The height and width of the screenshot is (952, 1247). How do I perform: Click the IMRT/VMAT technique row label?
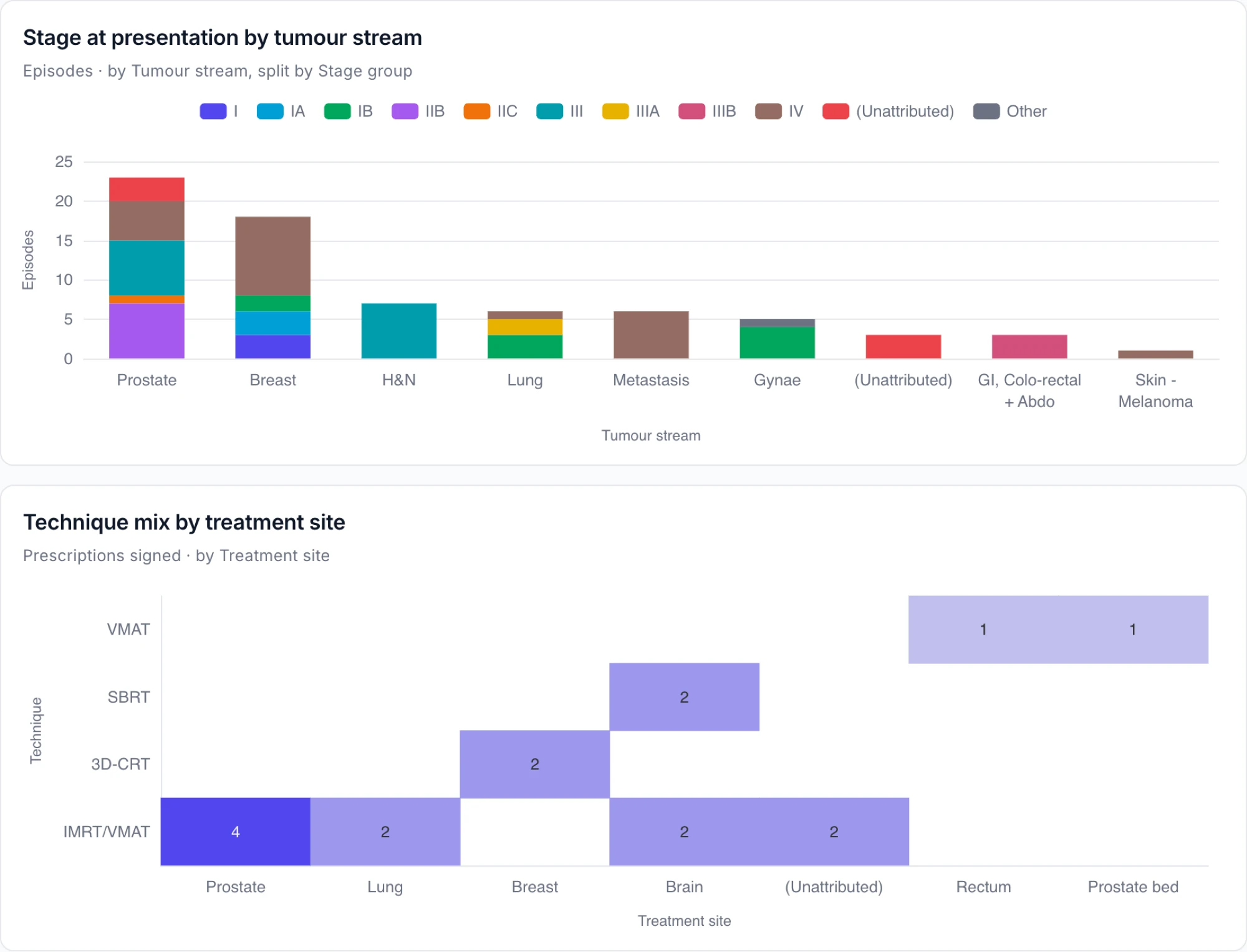pos(107,832)
